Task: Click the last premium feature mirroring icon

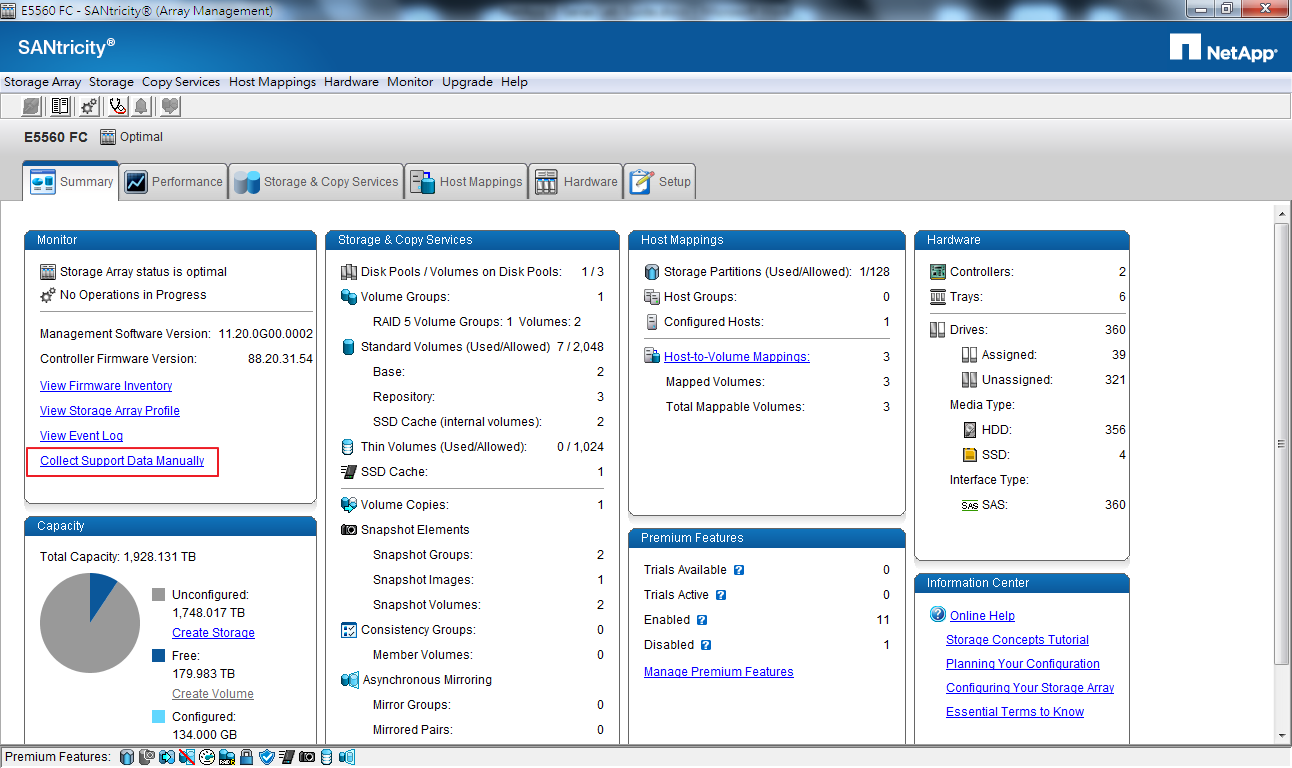Action: tap(346, 757)
